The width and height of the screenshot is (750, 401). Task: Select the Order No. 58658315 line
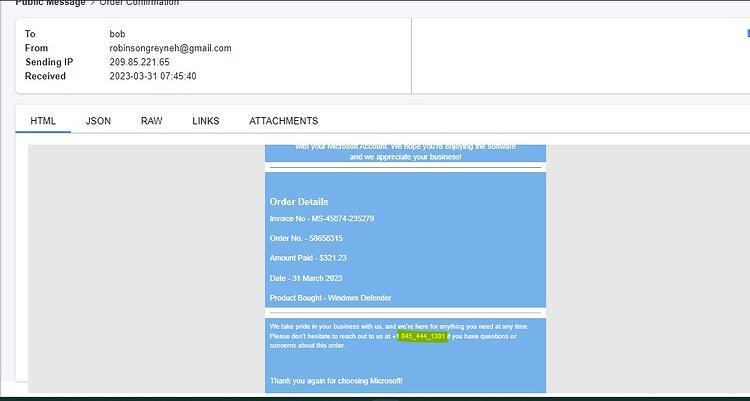tap(306, 238)
